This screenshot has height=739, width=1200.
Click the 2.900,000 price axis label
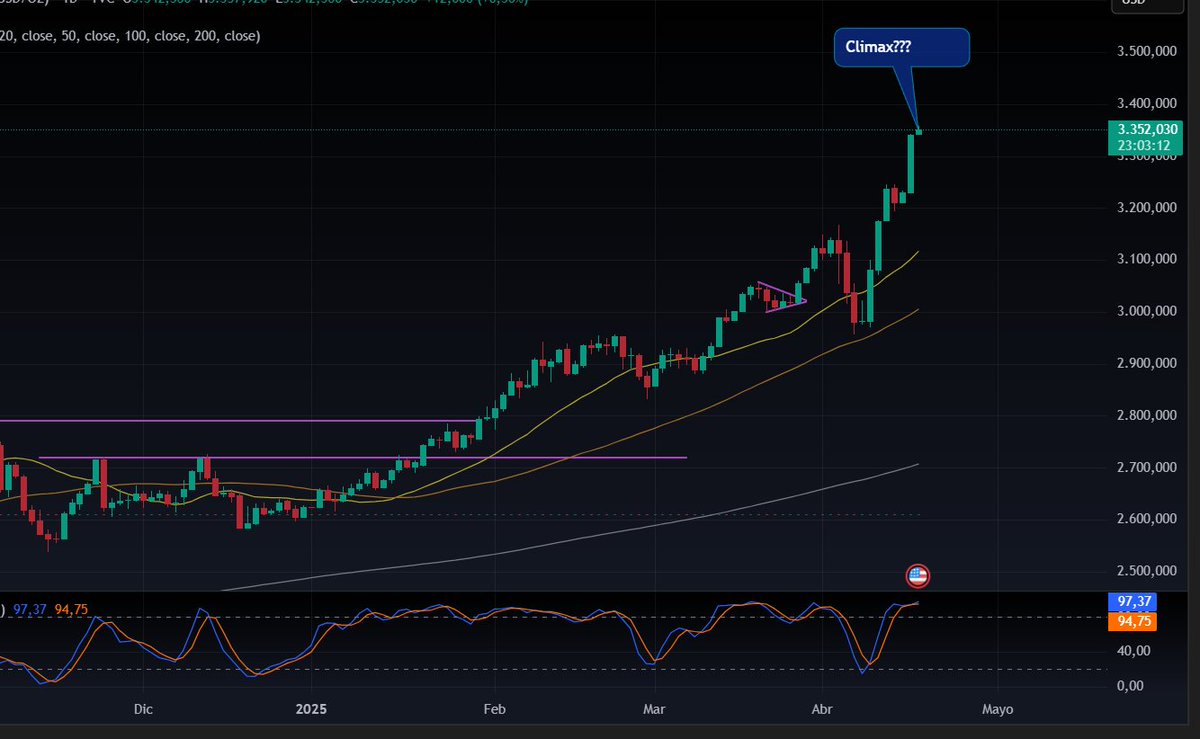(1149, 363)
